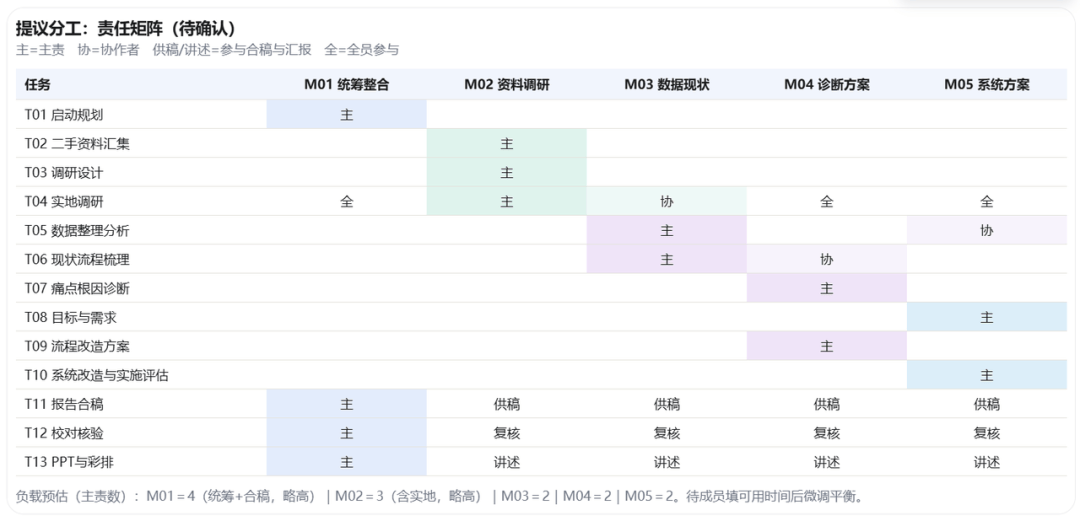
Task: Select the T10 系统改造与实施评估 row label
Action: pyautogui.click(x=96, y=376)
